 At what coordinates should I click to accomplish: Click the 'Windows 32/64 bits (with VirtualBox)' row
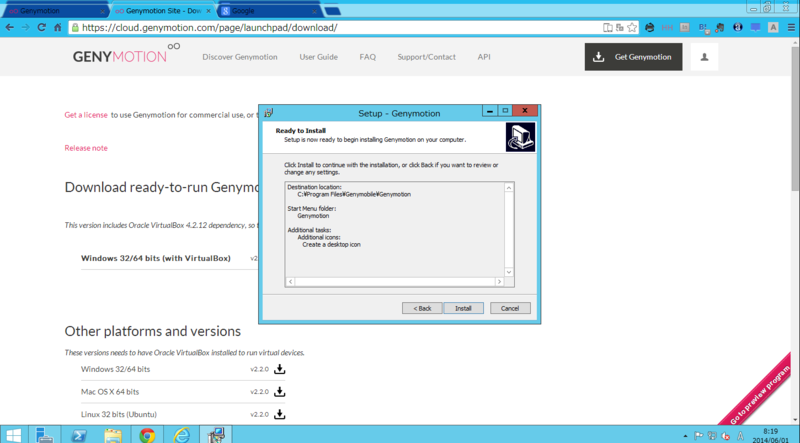pyautogui.click(x=169, y=258)
